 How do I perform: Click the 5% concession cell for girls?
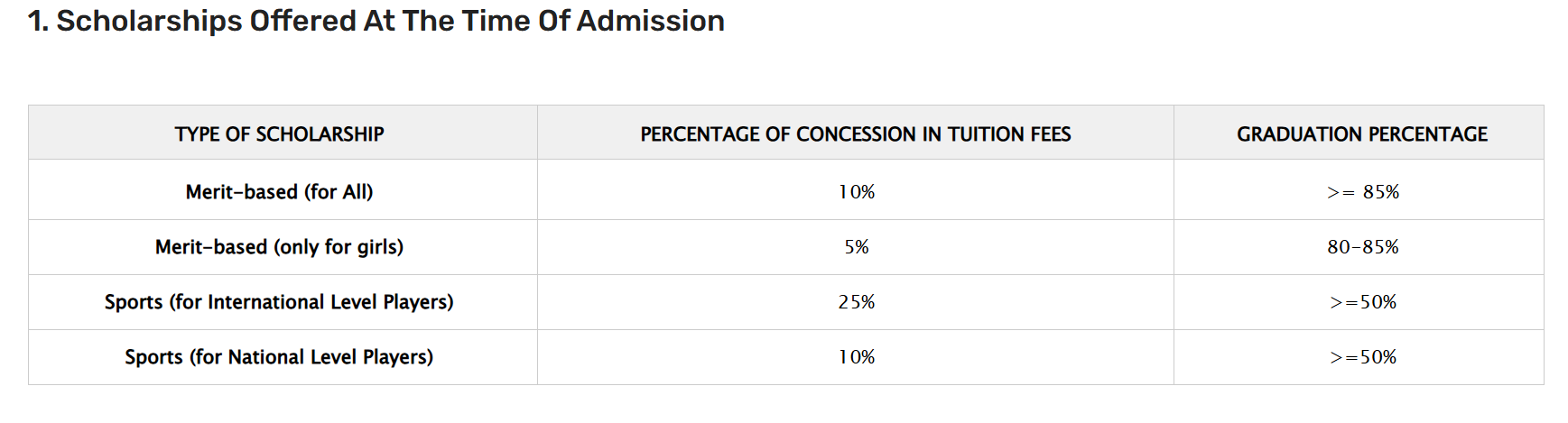pos(856,247)
